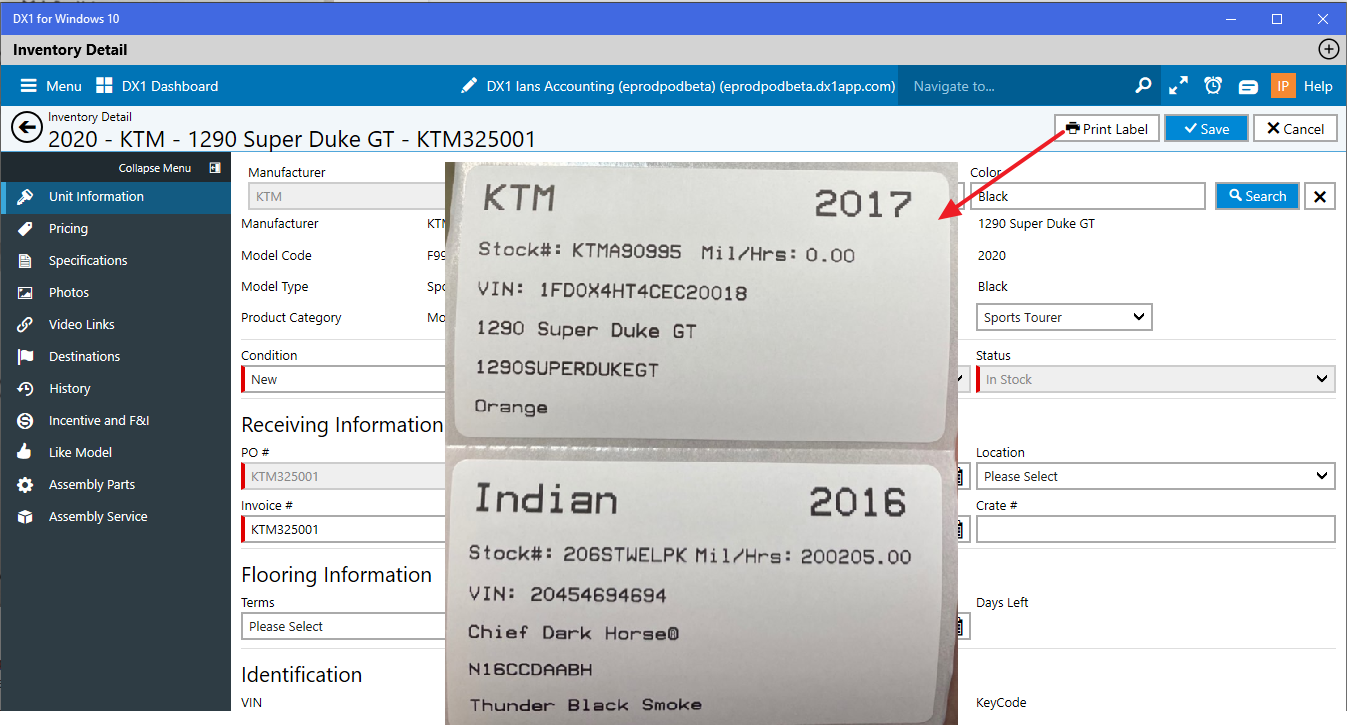Open Destinations section
The width and height of the screenshot is (1347, 725).
click(116, 357)
